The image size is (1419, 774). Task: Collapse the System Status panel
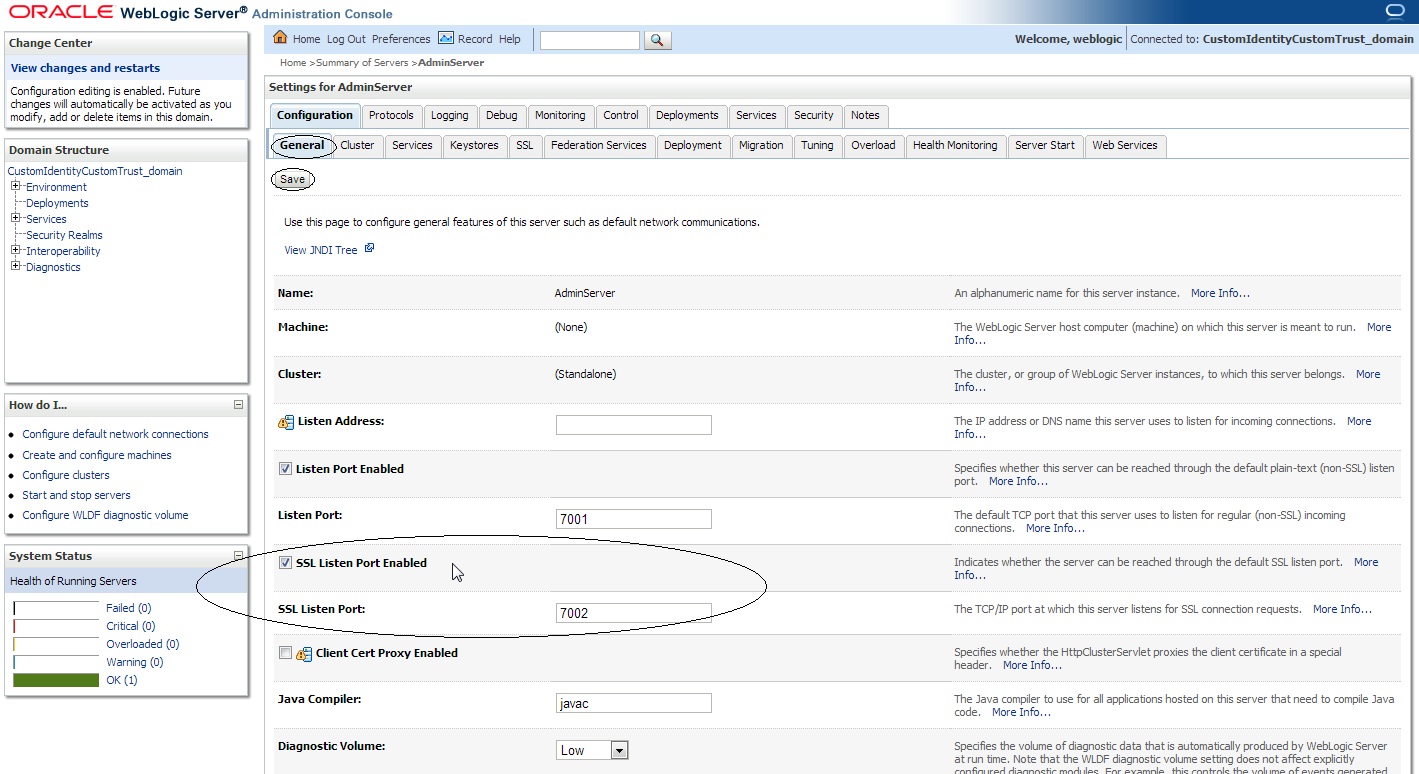point(238,556)
